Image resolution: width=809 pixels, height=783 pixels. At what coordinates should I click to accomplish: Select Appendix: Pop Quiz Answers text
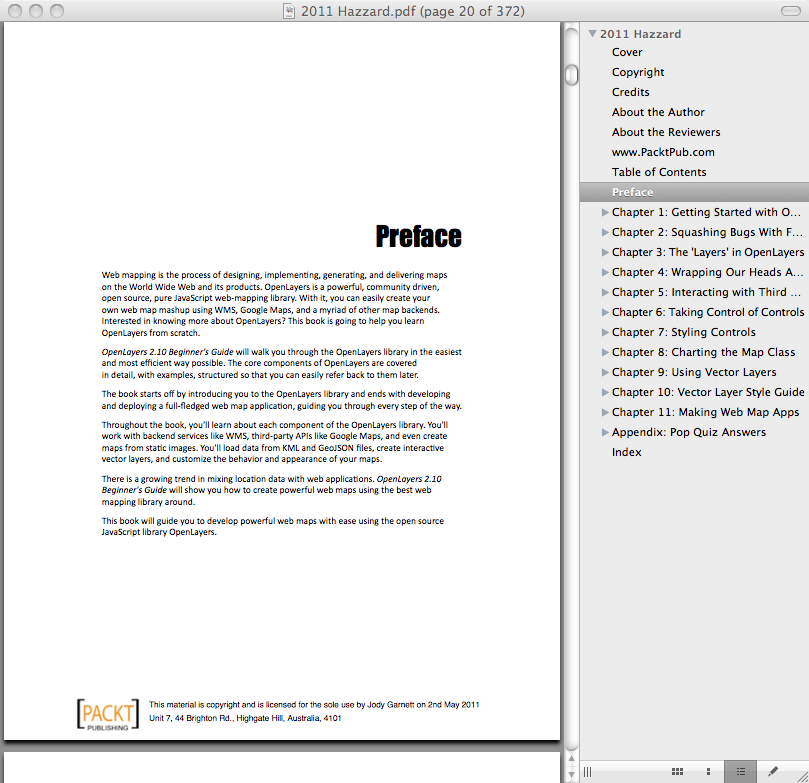689,433
